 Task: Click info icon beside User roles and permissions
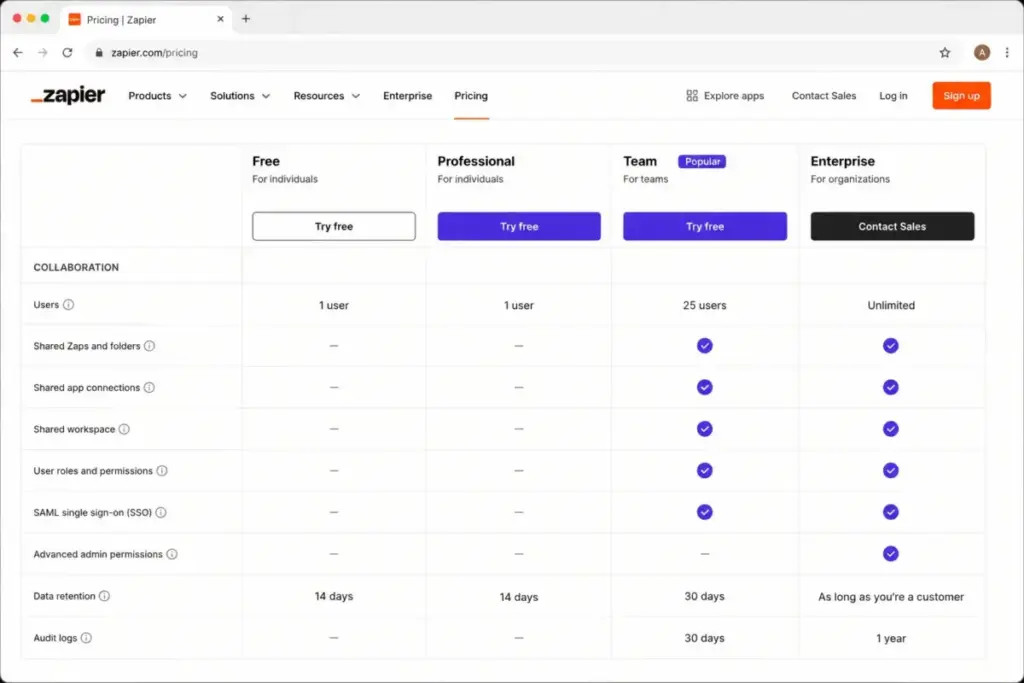coord(162,471)
